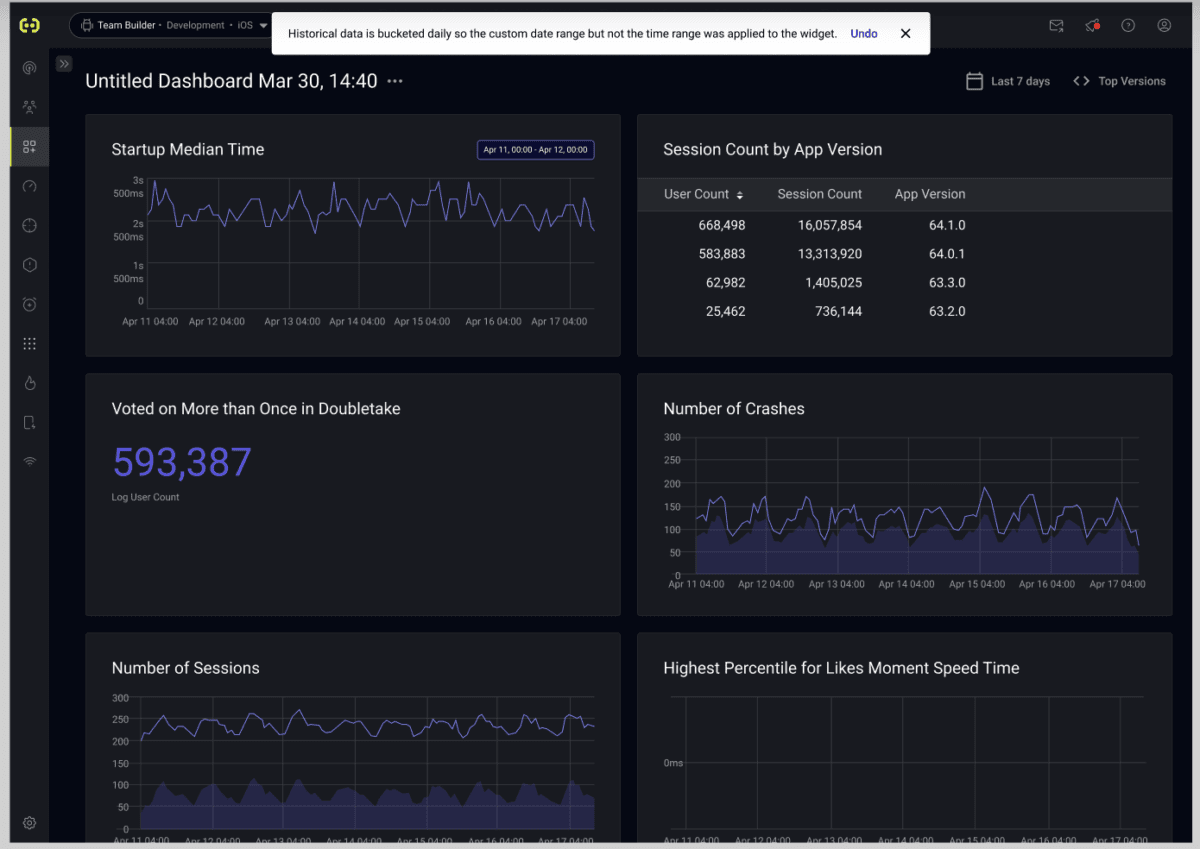1200x849 pixels.
Task: Select the 62,982 user count cell
Action: [725, 283]
